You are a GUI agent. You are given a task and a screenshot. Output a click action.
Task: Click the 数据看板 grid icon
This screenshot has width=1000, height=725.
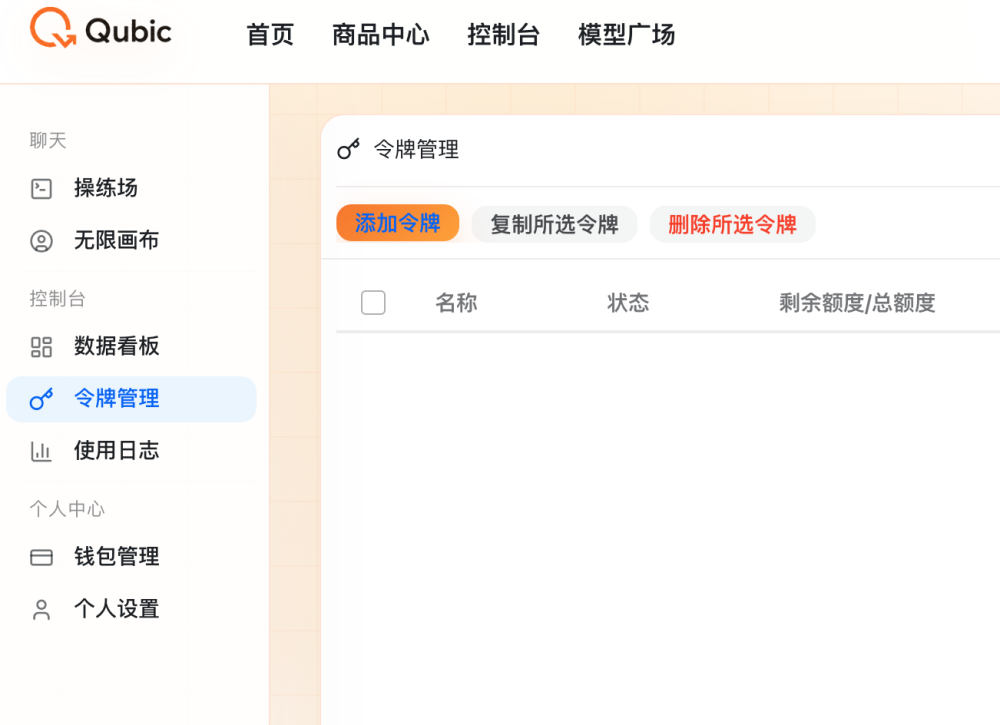pos(41,347)
